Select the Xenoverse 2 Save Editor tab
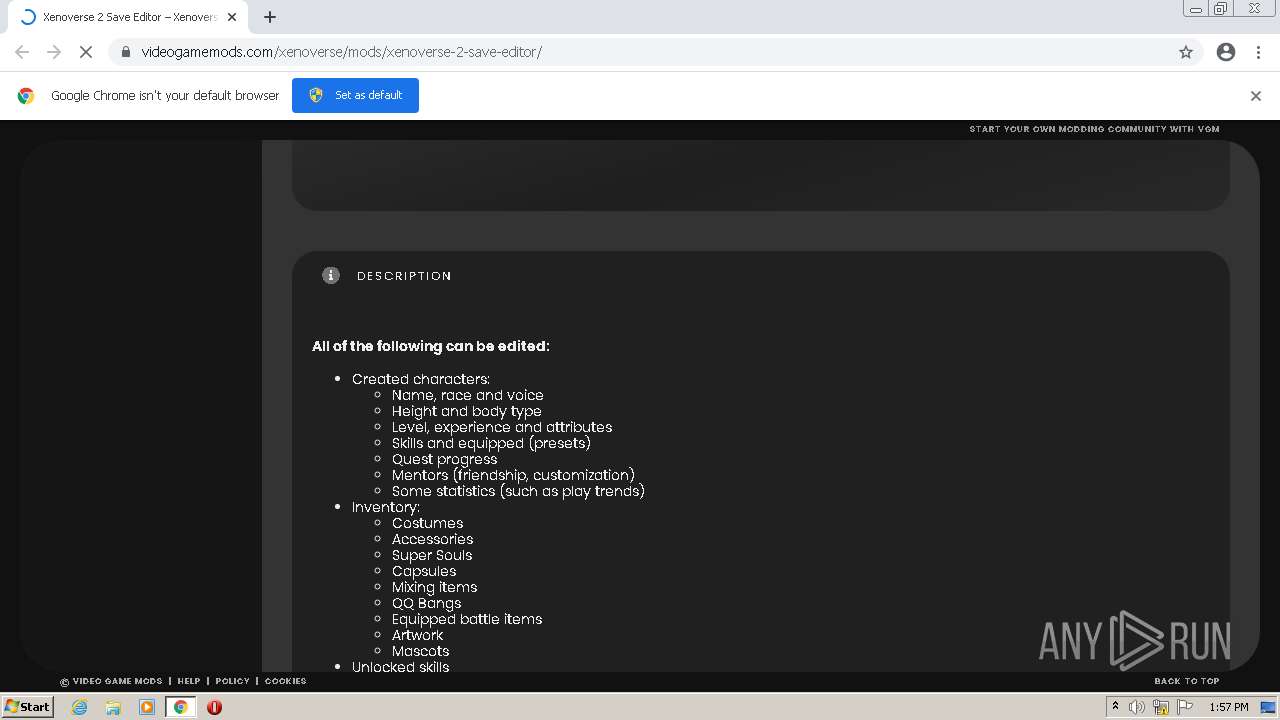This screenshot has width=1280, height=720. pyautogui.click(x=128, y=17)
